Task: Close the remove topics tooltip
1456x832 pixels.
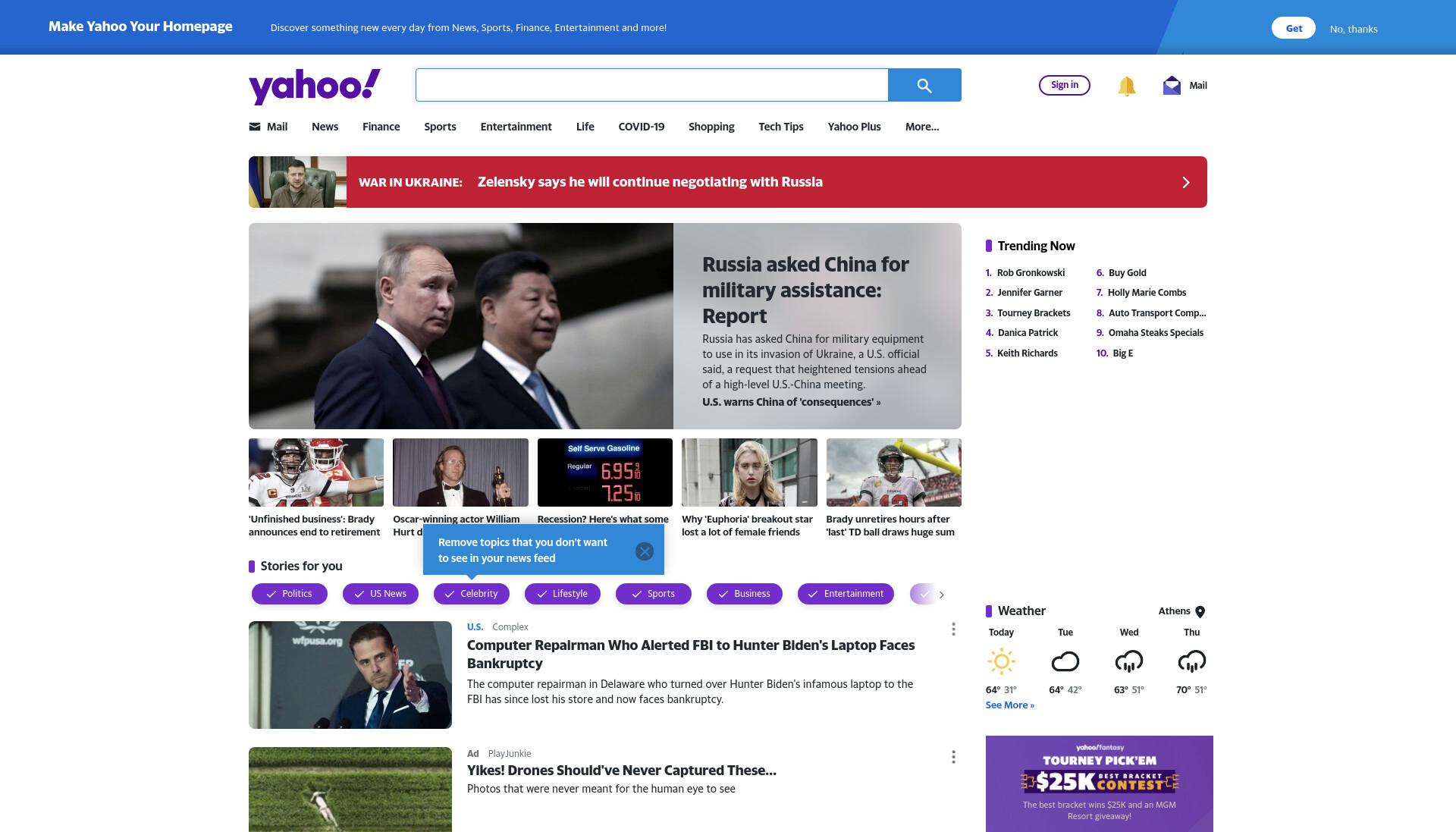Action: point(645,551)
